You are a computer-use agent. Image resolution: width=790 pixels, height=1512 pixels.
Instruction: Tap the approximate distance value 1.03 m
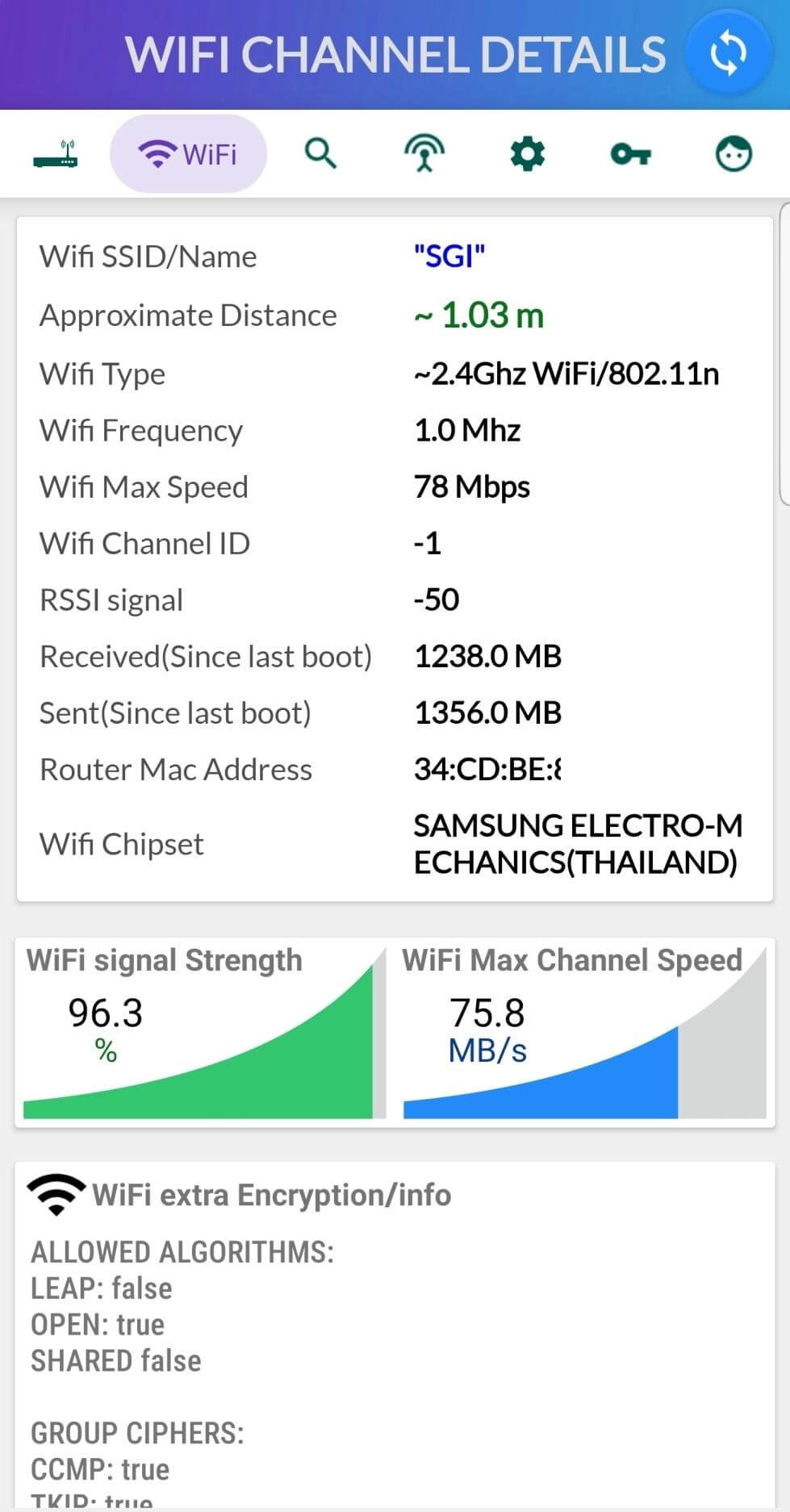(479, 315)
